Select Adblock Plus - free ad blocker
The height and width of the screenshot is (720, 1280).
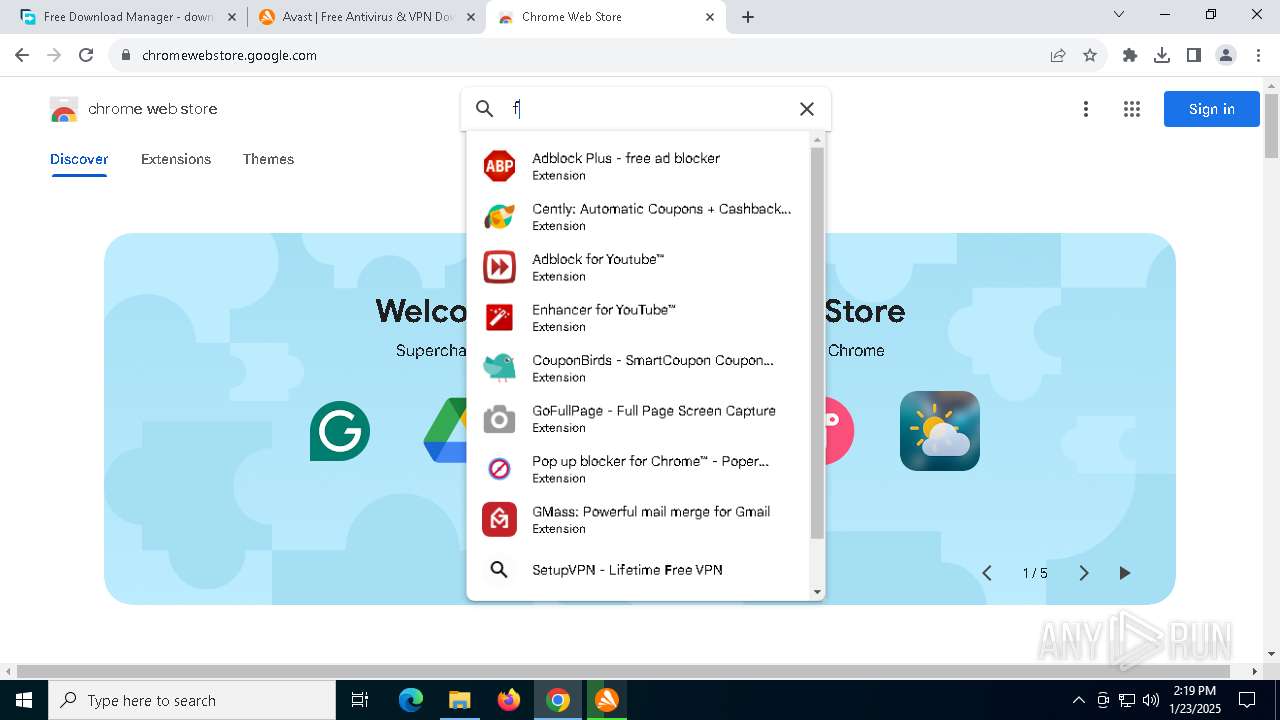640,166
